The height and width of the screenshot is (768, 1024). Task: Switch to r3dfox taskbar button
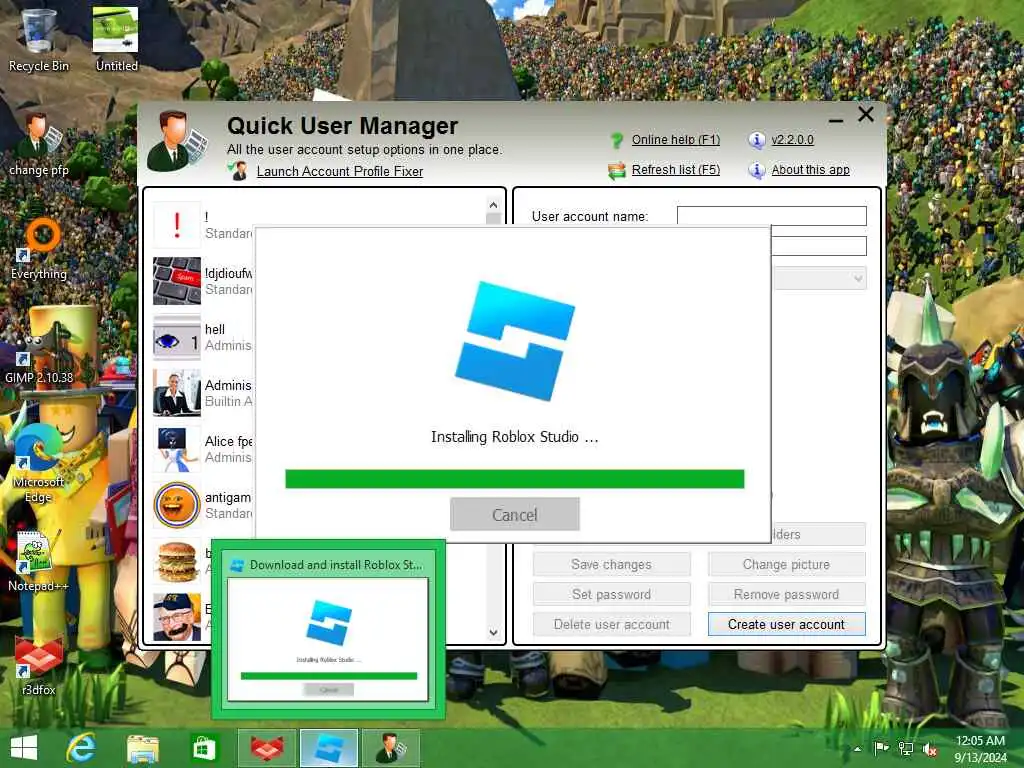(x=267, y=748)
